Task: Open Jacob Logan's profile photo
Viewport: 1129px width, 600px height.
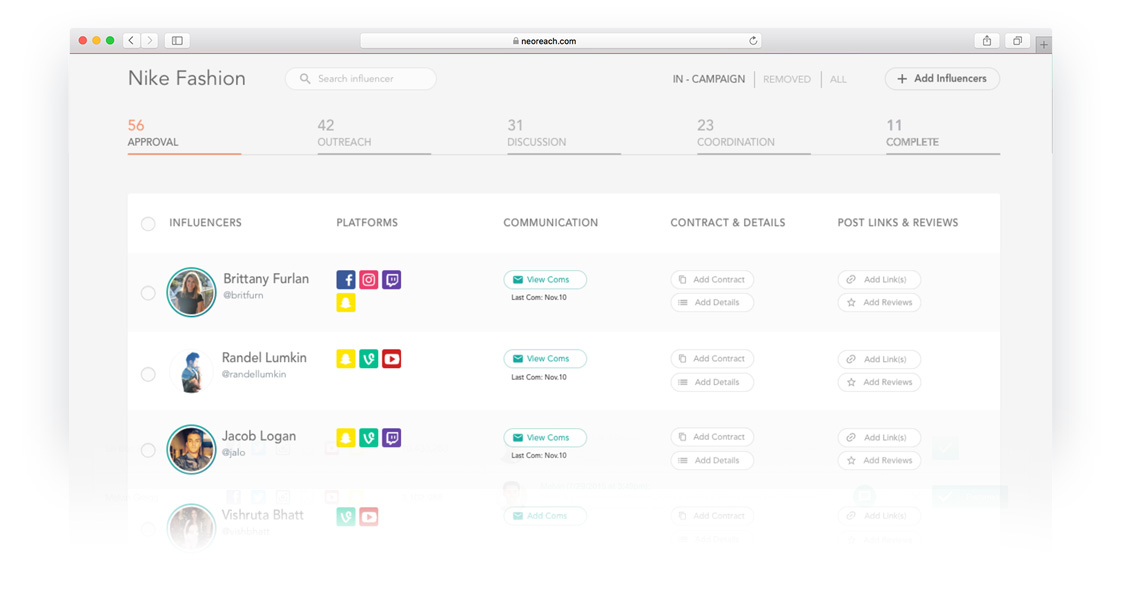Action: (x=191, y=449)
